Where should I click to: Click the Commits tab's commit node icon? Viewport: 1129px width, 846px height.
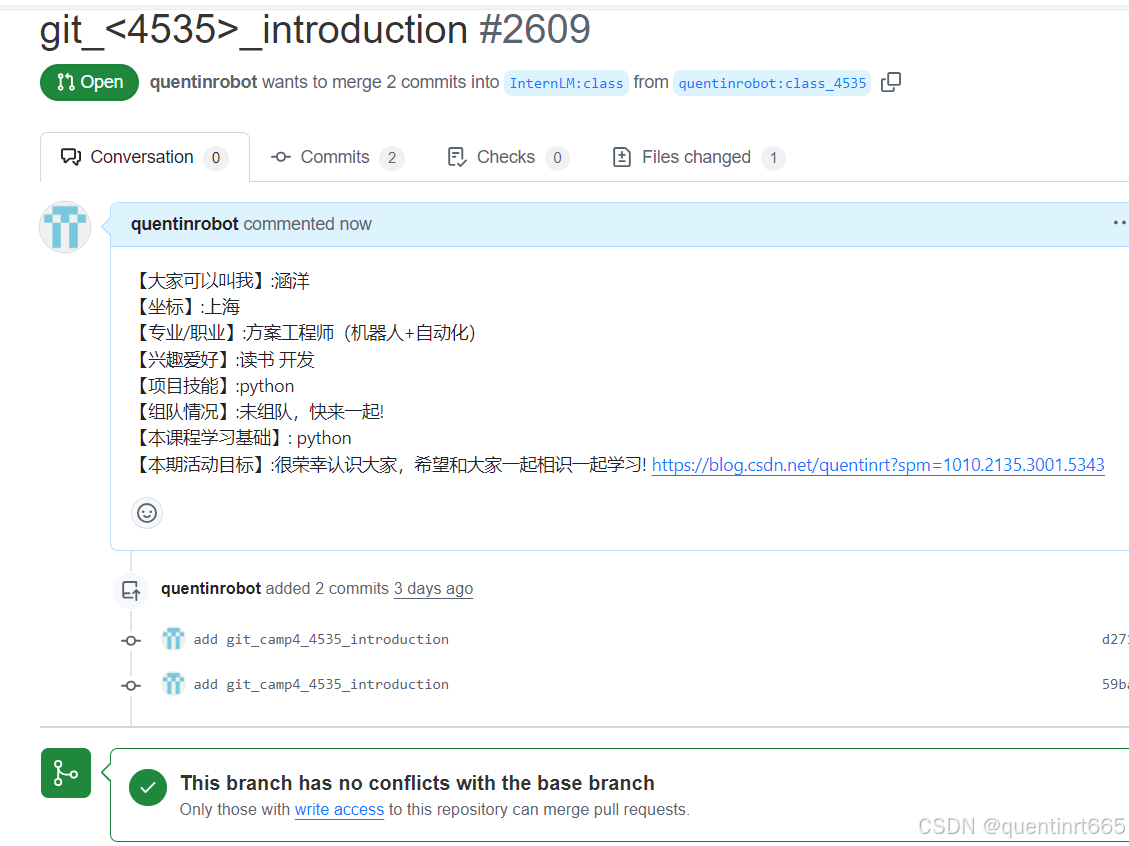(x=281, y=157)
